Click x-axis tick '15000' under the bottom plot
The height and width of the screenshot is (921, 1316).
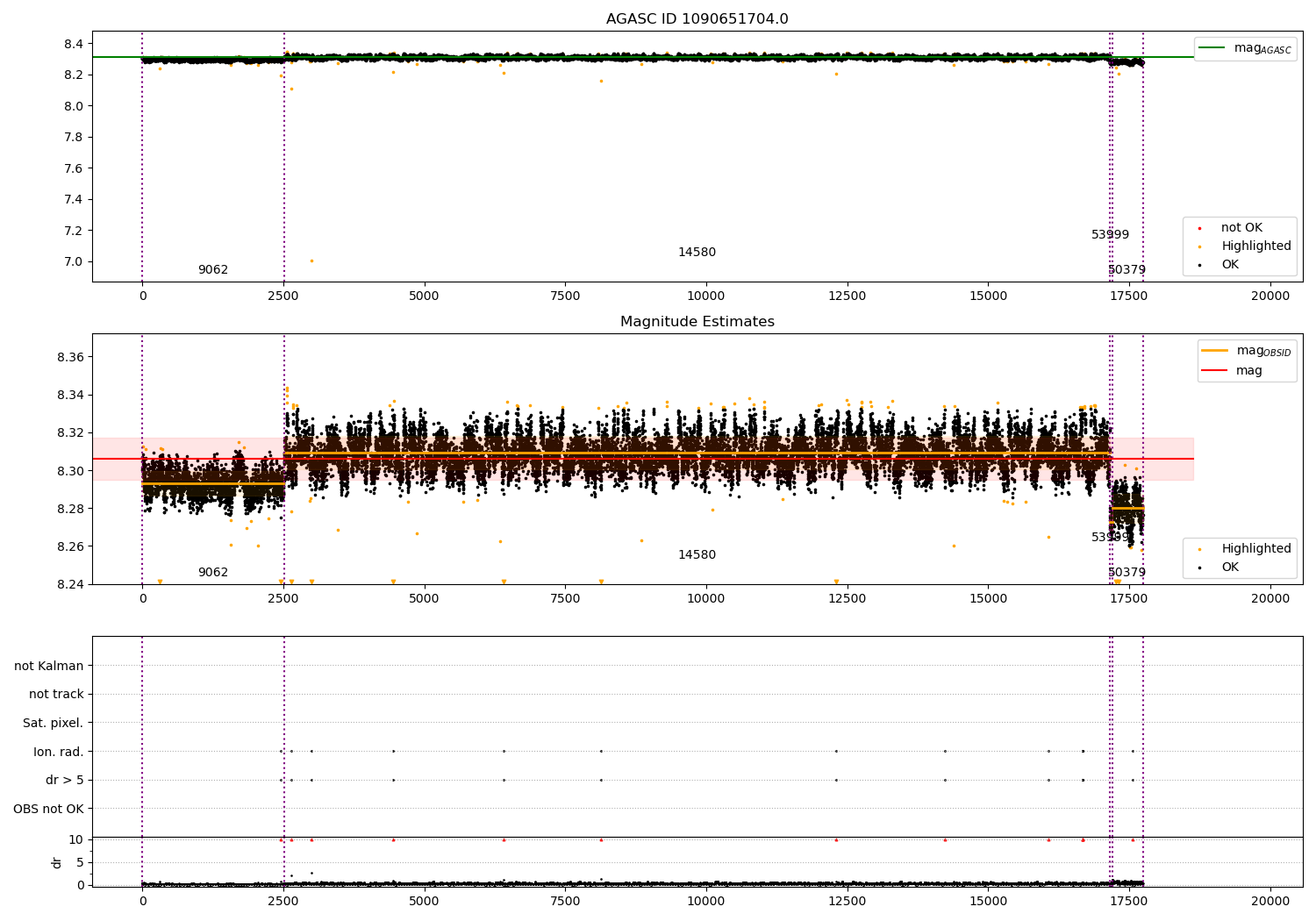tap(989, 901)
